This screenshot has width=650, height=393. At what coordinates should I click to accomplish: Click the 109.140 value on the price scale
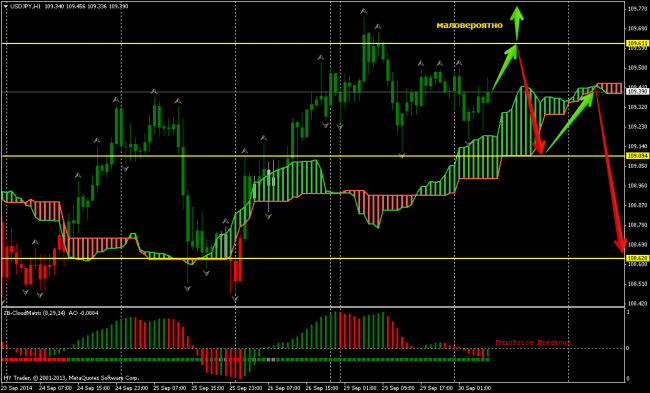[638, 146]
